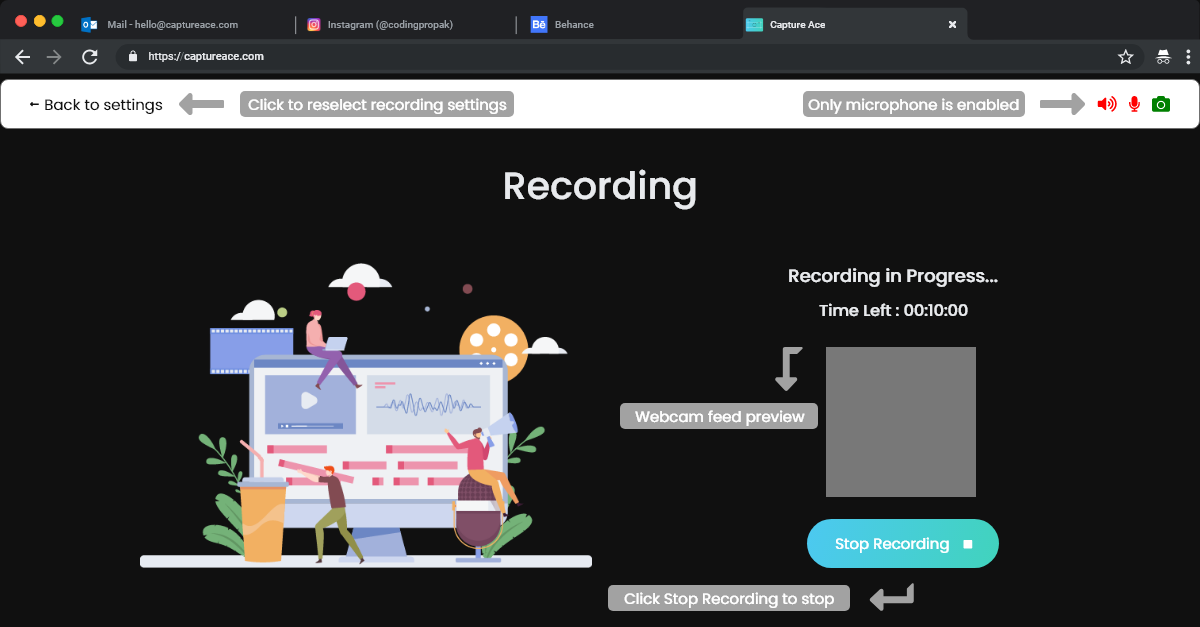Click the padlock site security icon
Image resolution: width=1200 pixels, height=627 pixels.
[132, 57]
